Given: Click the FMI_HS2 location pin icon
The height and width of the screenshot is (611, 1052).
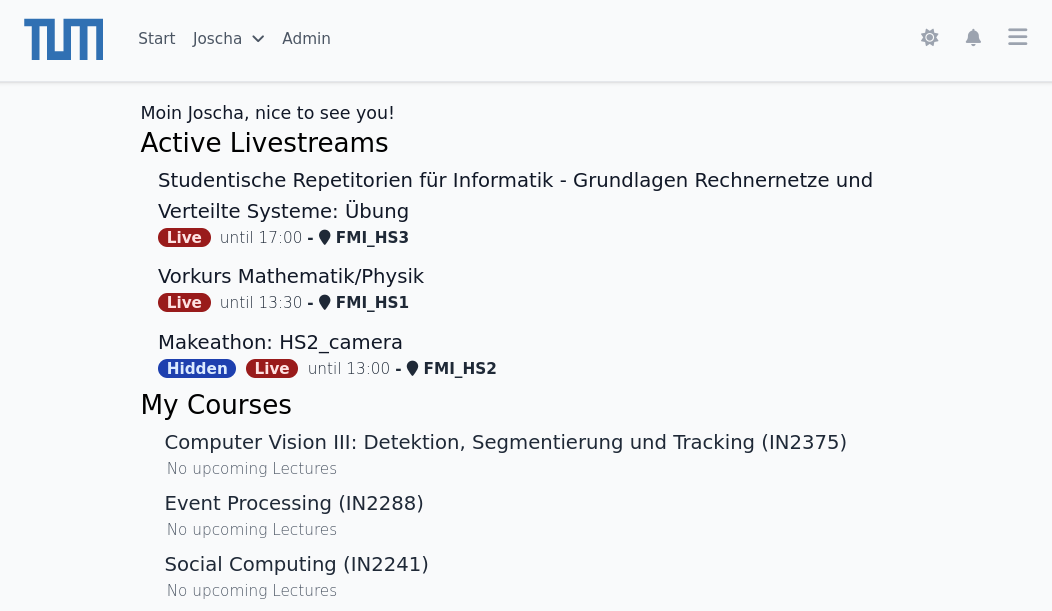Looking at the screenshot, I should 413,368.
